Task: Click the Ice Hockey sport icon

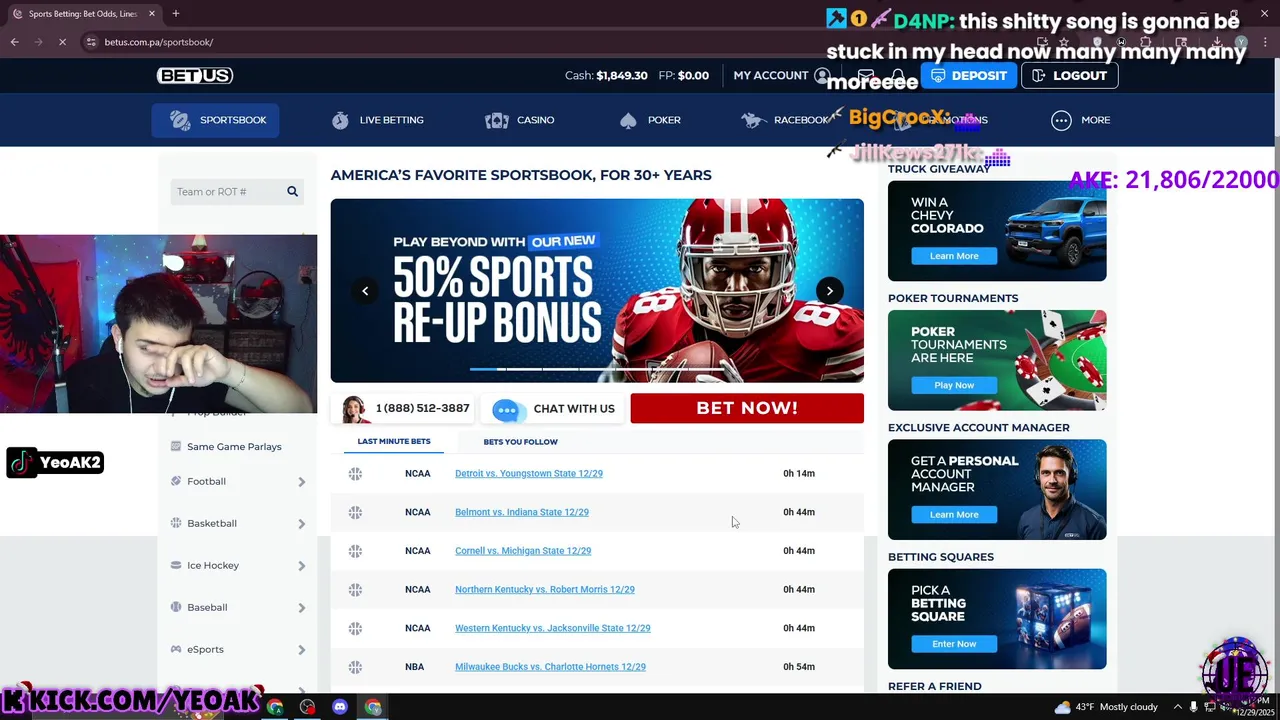Action: click(x=176, y=565)
